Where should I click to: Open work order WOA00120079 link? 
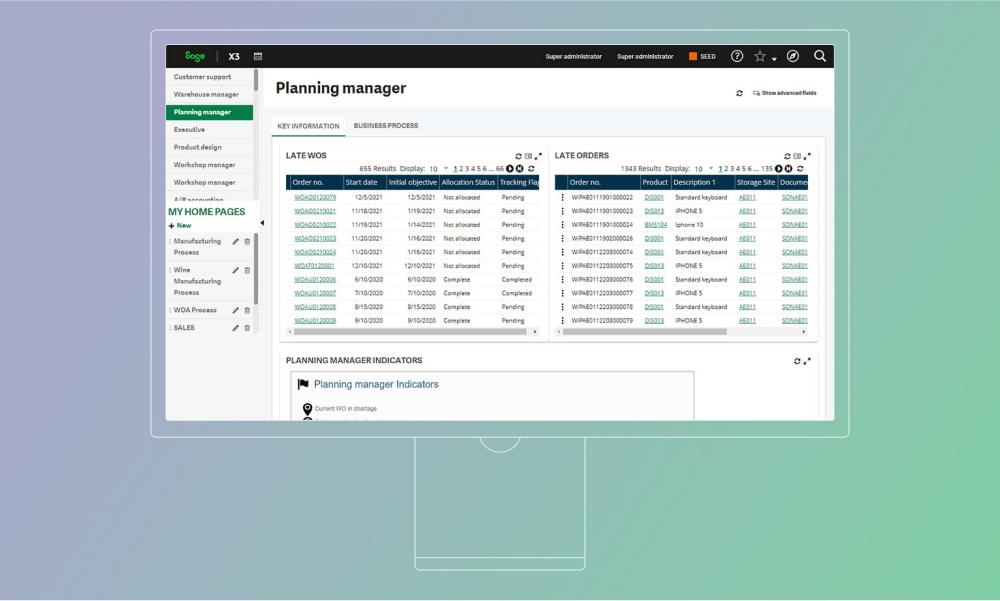(x=315, y=198)
